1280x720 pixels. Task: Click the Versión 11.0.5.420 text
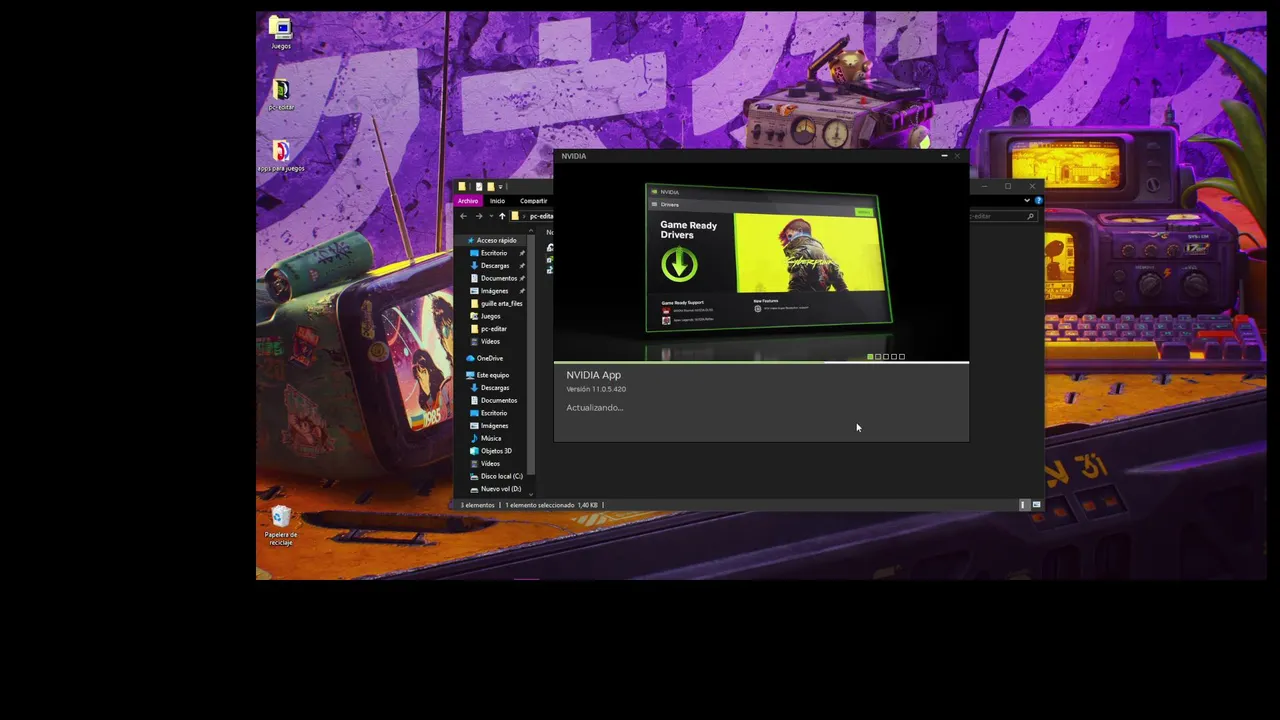596,389
